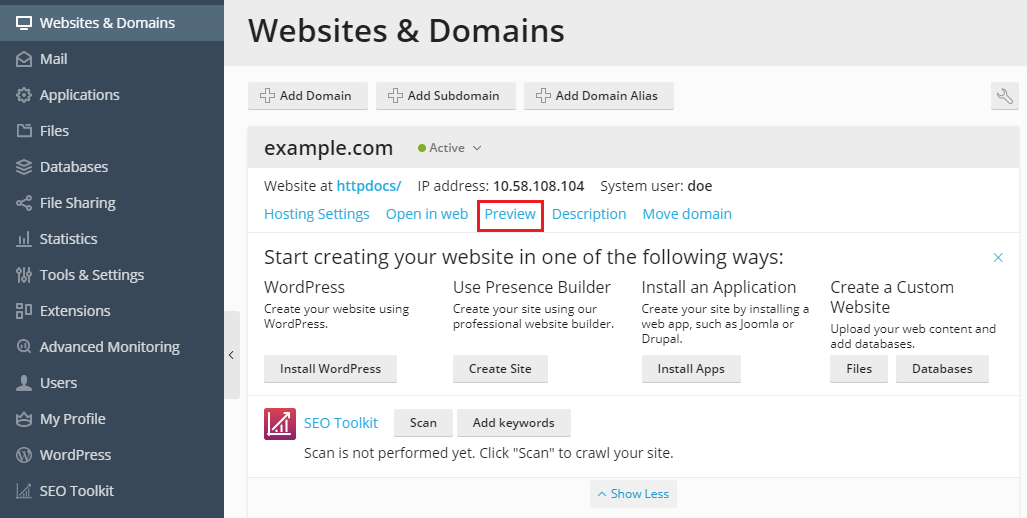Go to File Sharing in sidebar
This screenshot has width=1027, height=518.
112,203
